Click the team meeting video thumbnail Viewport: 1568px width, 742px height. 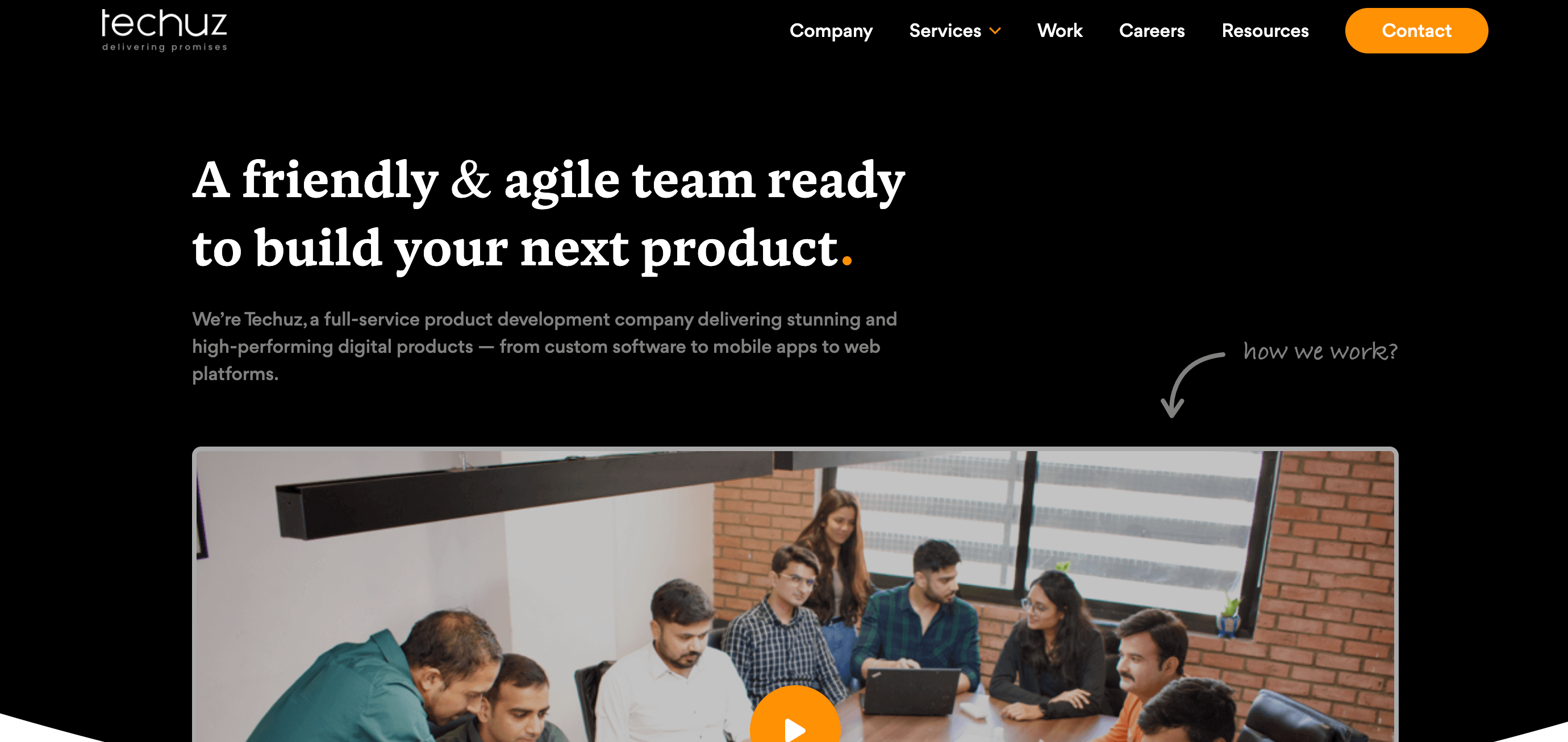[x=795, y=595]
